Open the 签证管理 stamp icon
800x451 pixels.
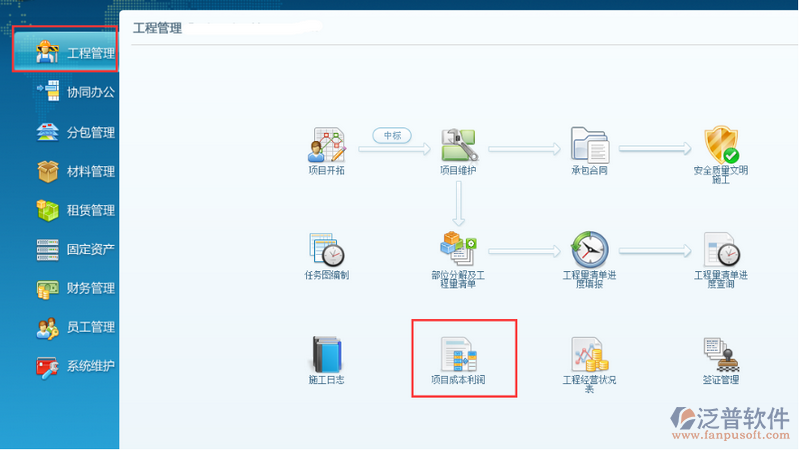click(x=721, y=354)
